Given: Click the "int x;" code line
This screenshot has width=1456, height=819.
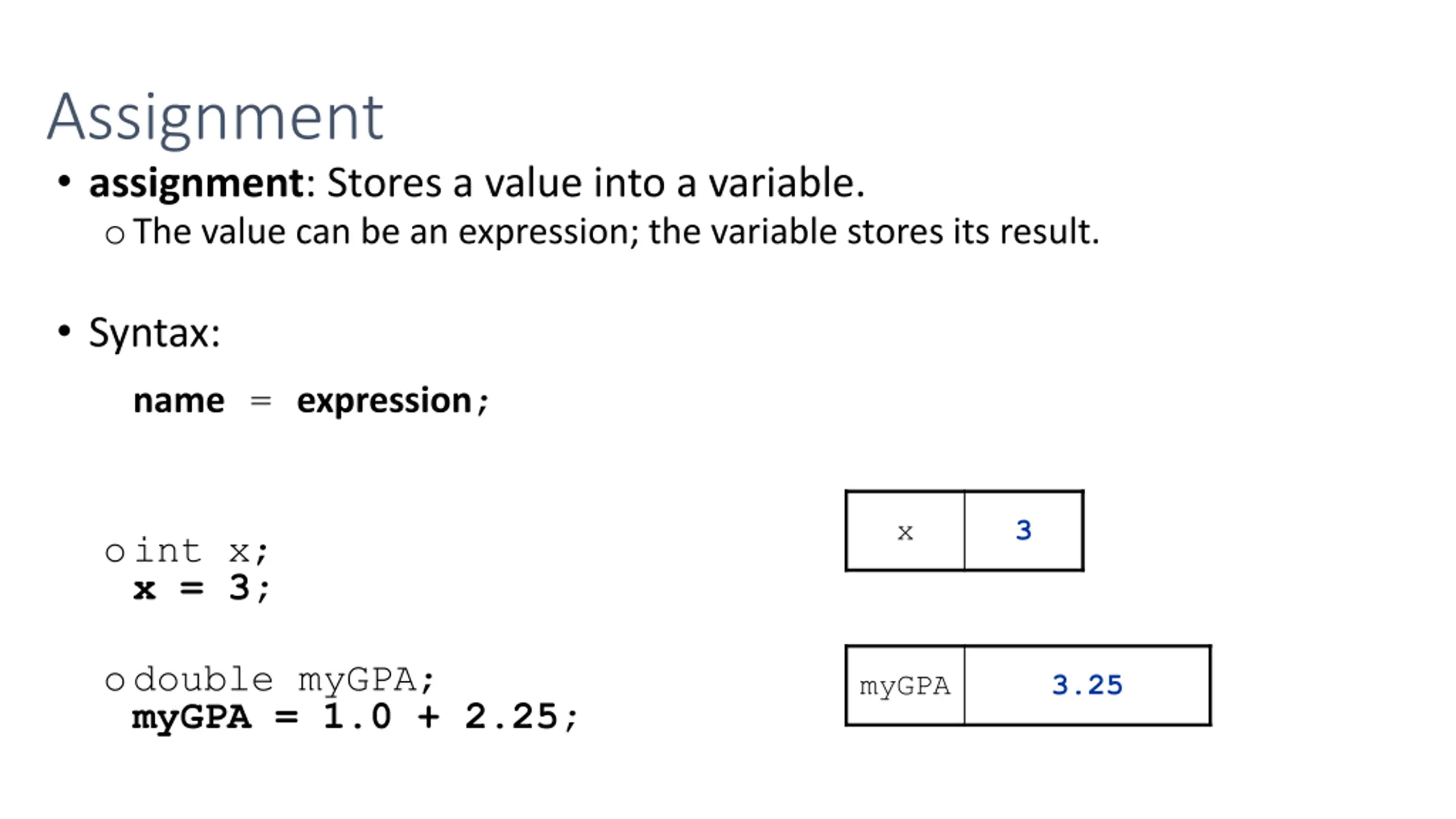Looking at the screenshot, I should (200, 551).
